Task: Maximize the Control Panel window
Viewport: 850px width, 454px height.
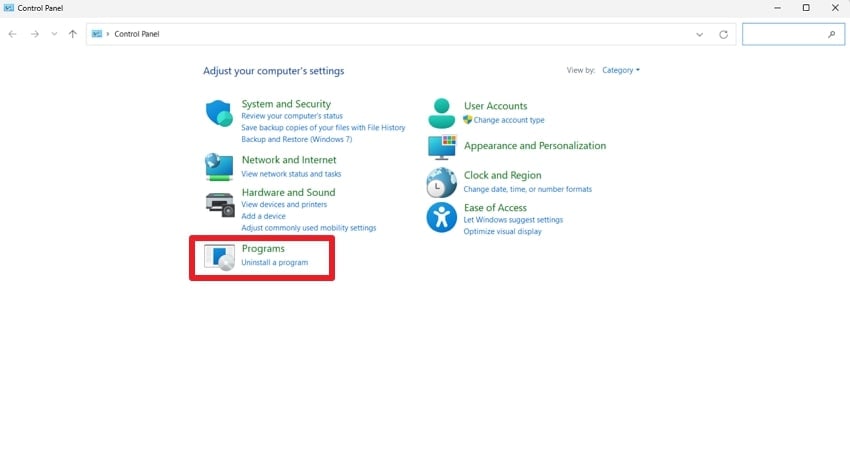Action: coord(806,8)
